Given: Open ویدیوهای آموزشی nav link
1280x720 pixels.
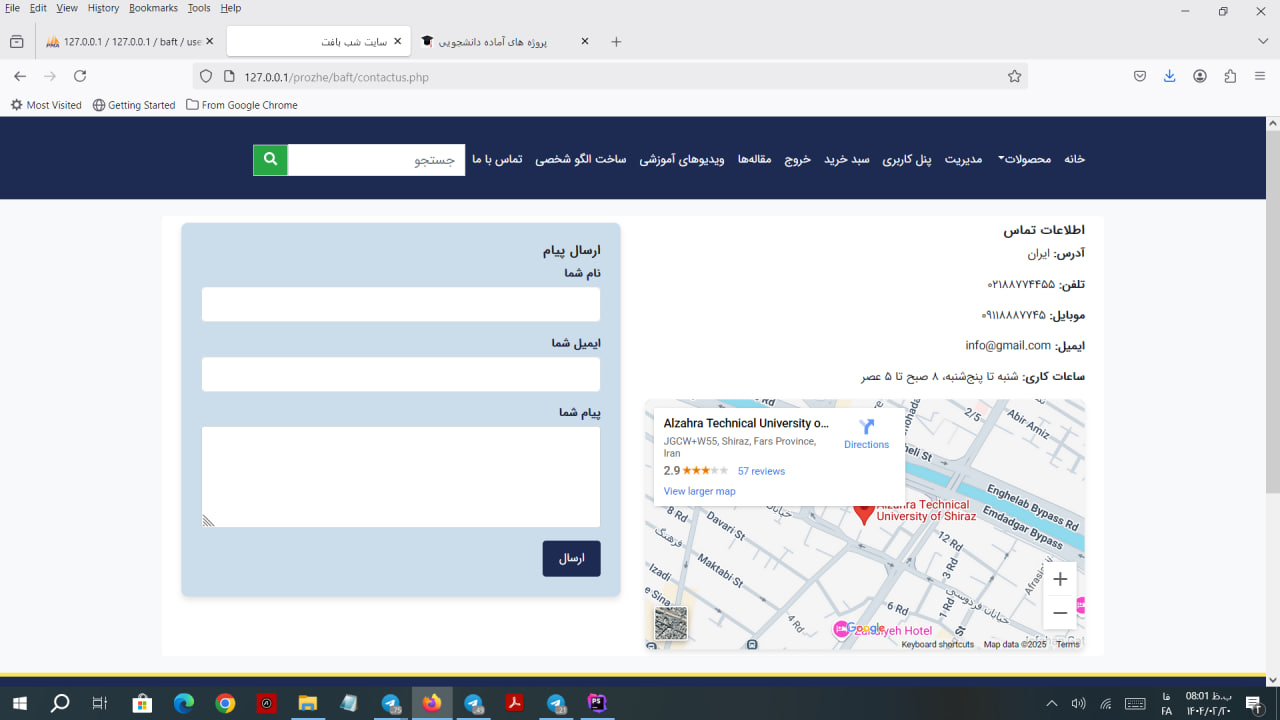Looking at the screenshot, I should click(x=682, y=159).
